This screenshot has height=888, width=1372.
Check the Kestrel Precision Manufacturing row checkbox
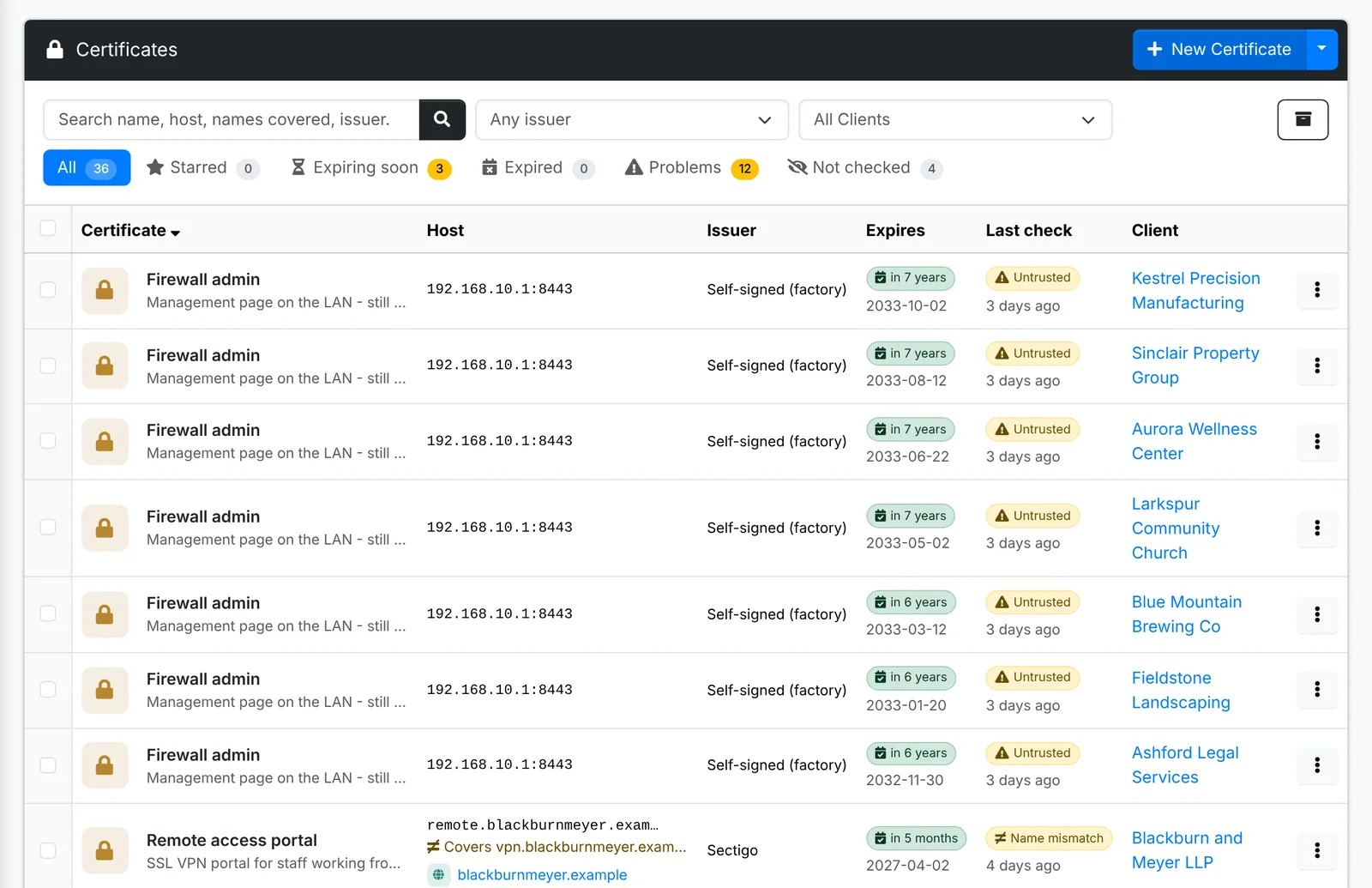coord(48,290)
